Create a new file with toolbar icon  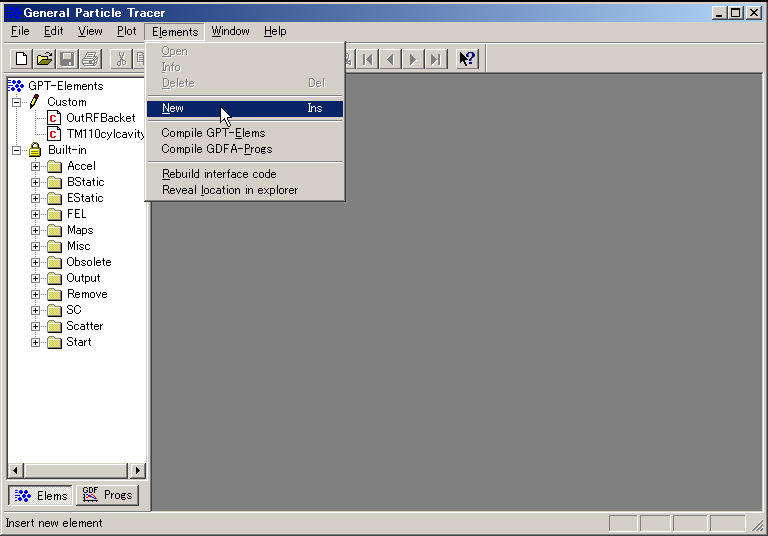pos(21,59)
